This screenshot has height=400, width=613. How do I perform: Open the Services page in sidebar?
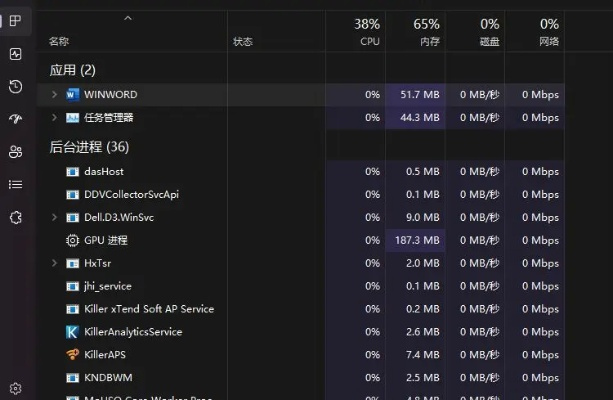[15, 217]
